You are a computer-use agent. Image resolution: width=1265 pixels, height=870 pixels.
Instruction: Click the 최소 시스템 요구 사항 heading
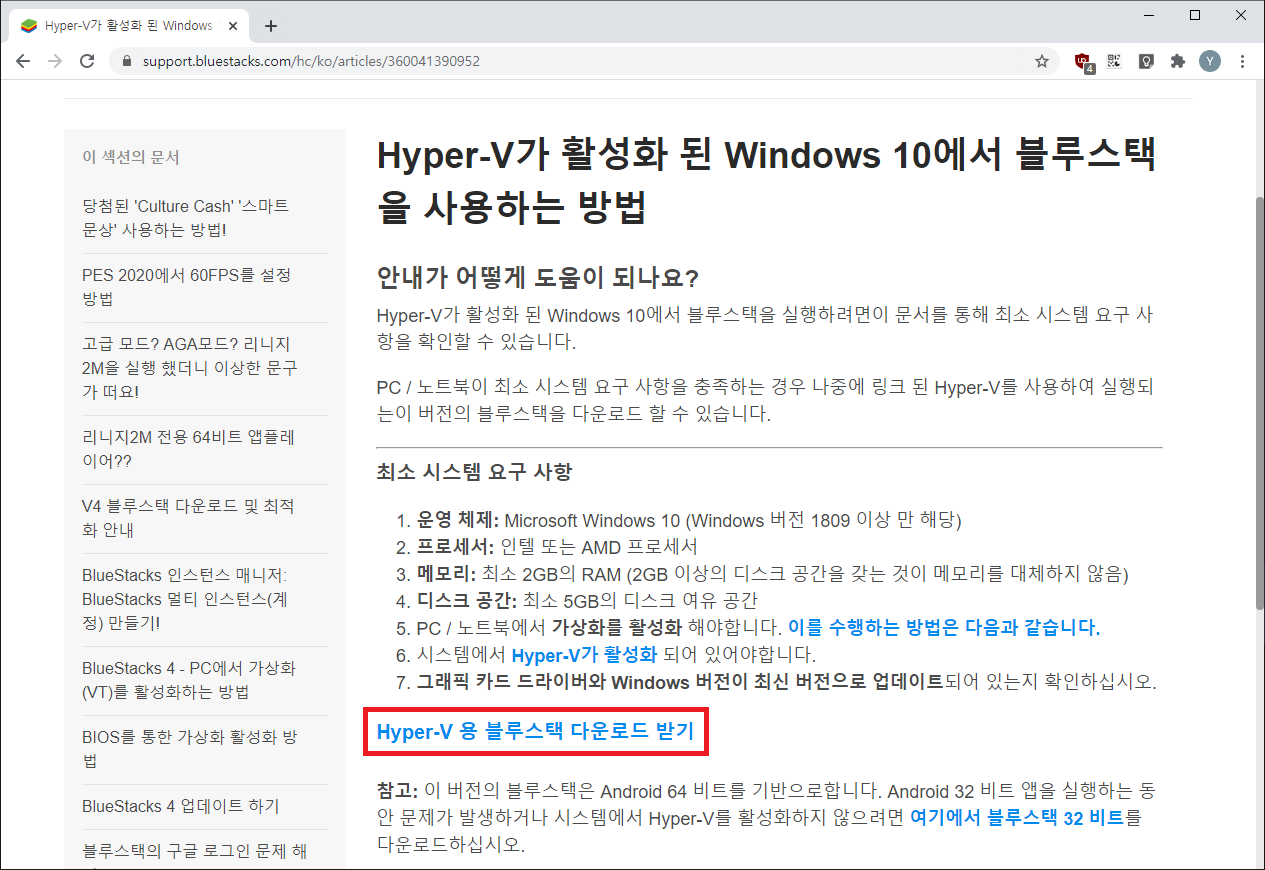tap(474, 472)
